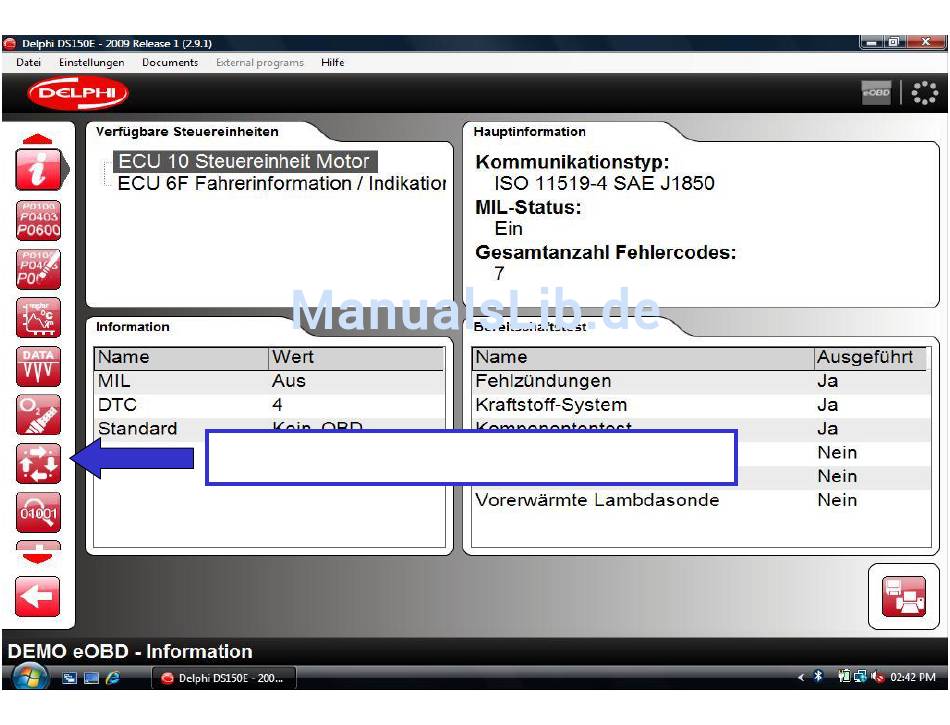The width and height of the screenshot is (950, 725).
Task: Open the read fault codes icon (P0600)
Action: [38, 220]
